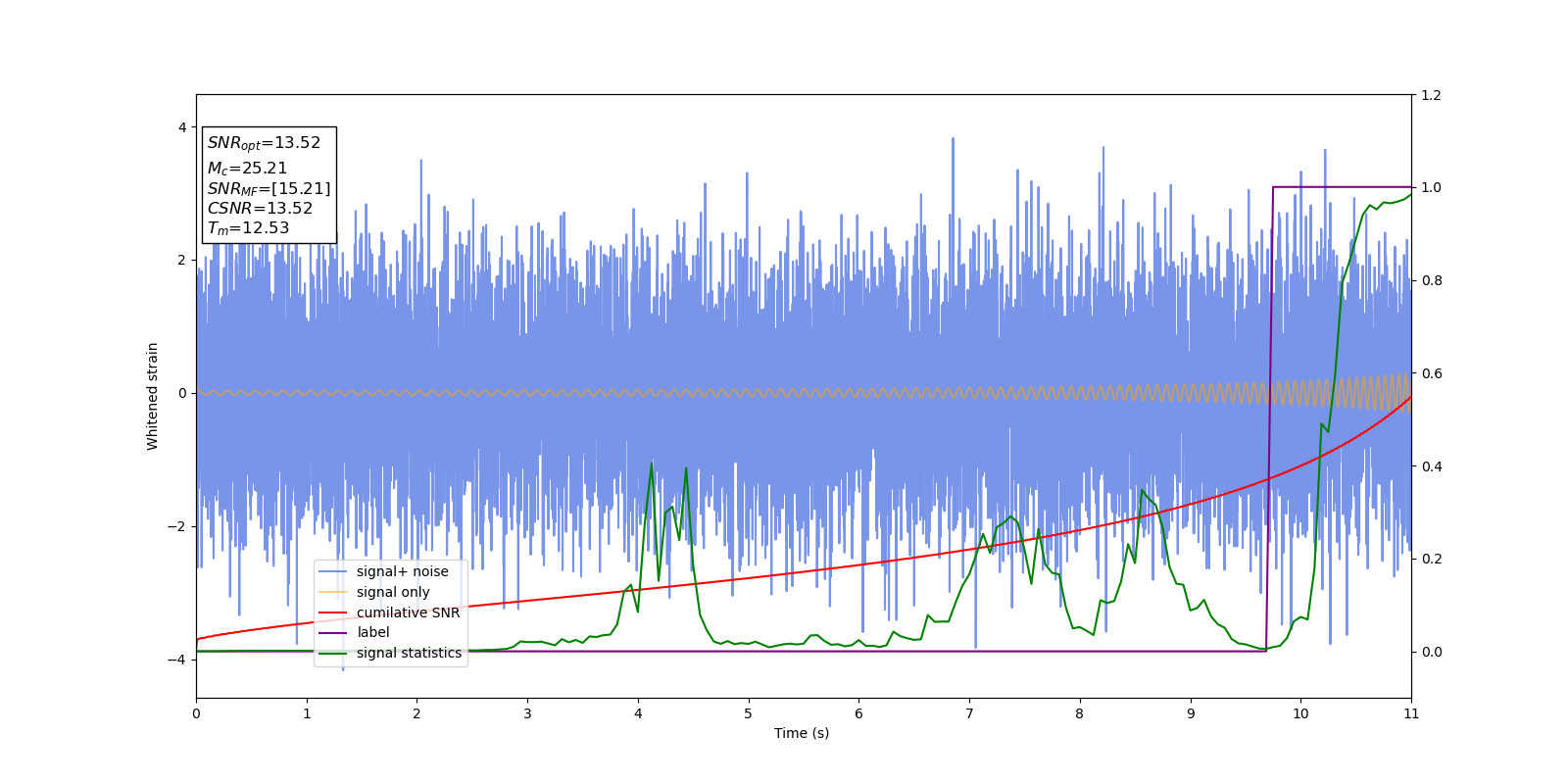Screen dimensions: 1568x784
Task: Click the x-axis tick label 9
Action: click(1191, 713)
